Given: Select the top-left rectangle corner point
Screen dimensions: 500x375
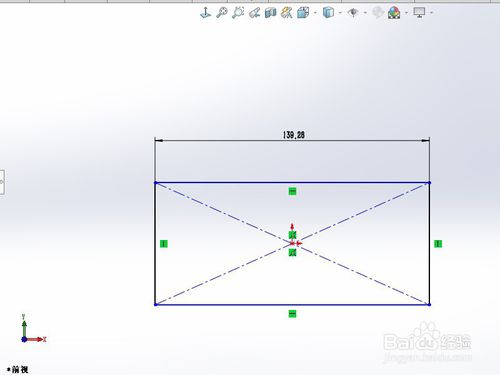Looking at the screenshot, I should point(155,183).
